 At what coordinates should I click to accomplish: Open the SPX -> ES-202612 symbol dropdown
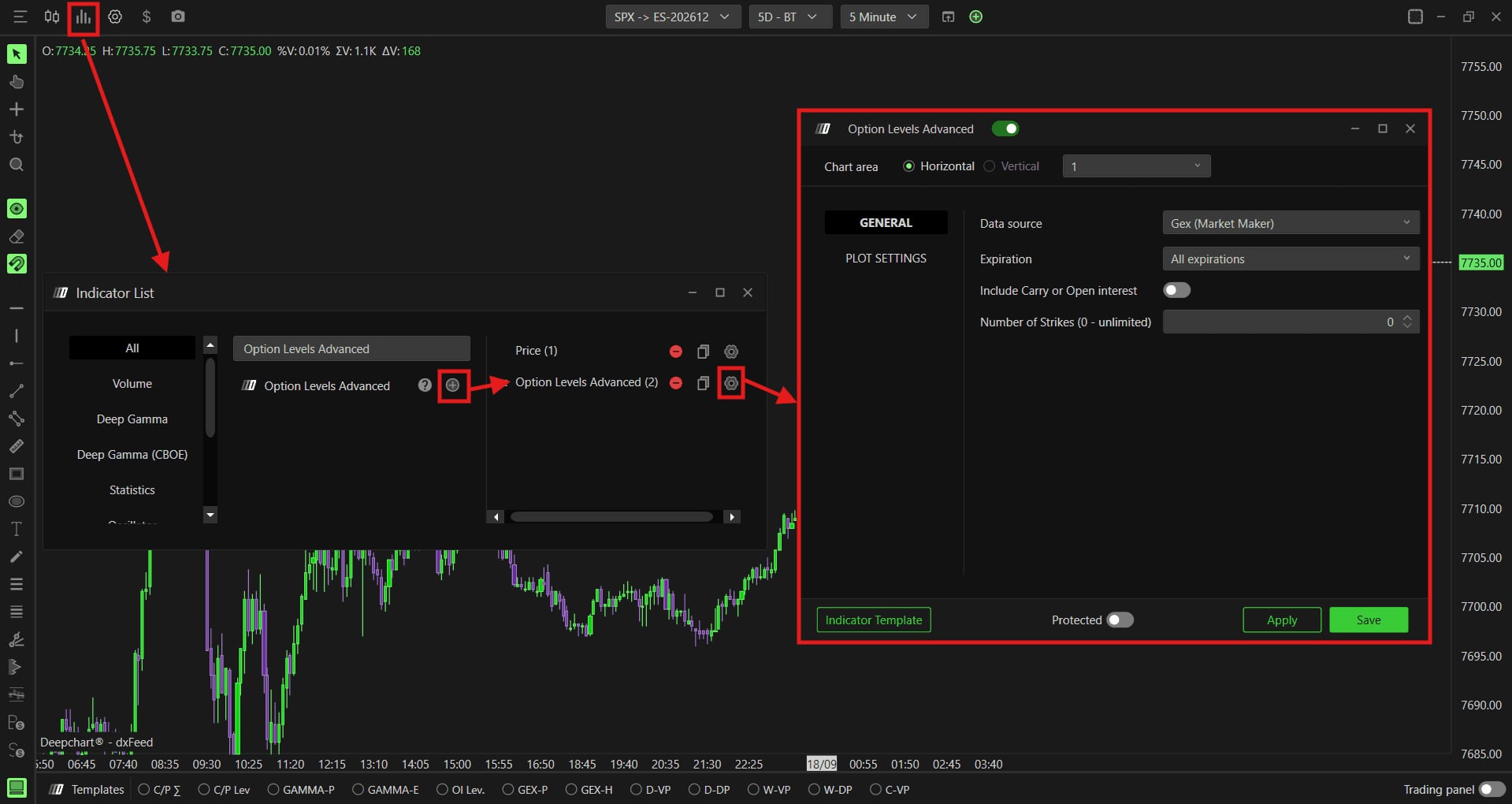point(673,17)
